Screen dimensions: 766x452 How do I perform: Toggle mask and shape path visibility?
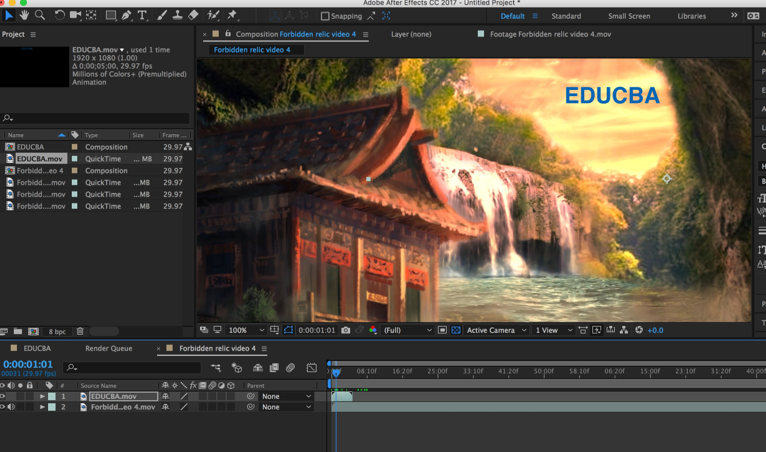pyautogui.click(x=288, y=330)
